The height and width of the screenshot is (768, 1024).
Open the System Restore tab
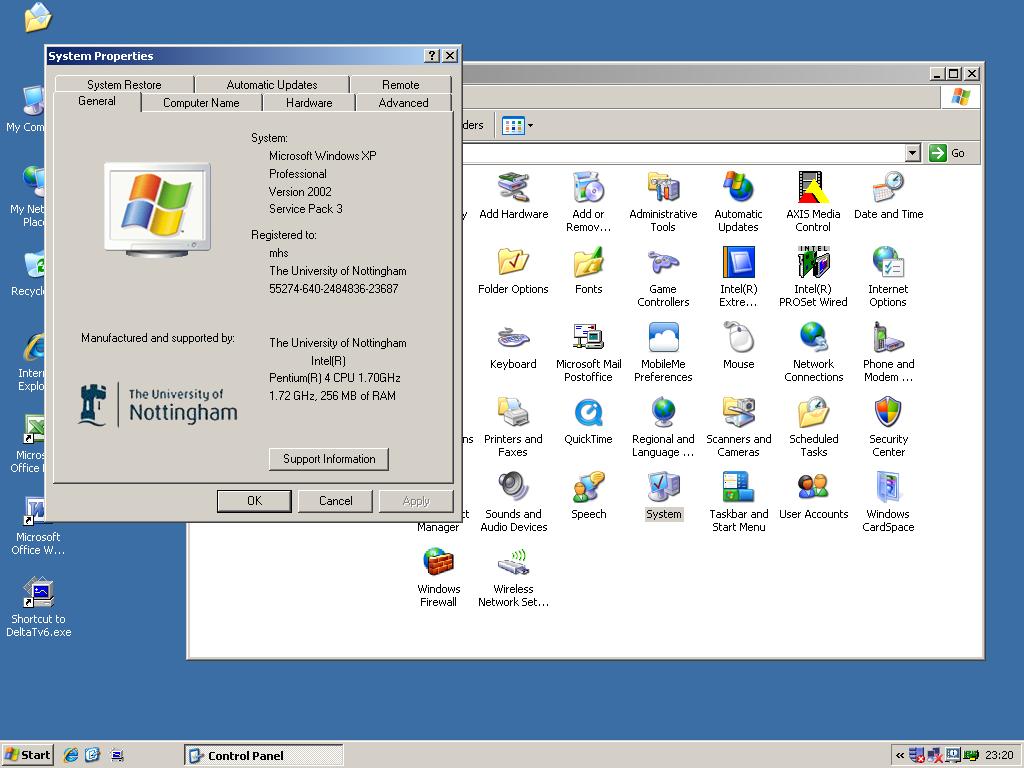click(124, 85)
